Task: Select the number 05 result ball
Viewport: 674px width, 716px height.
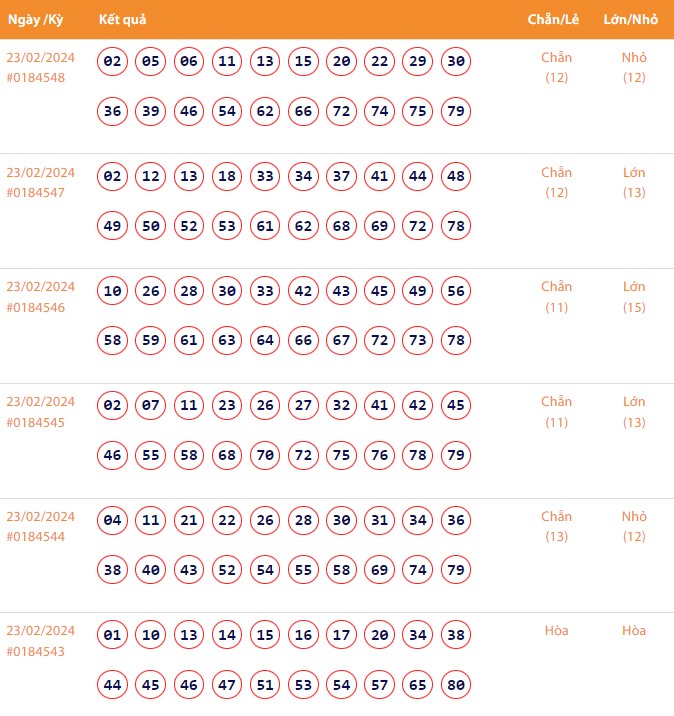Action: tap(151, 62)
